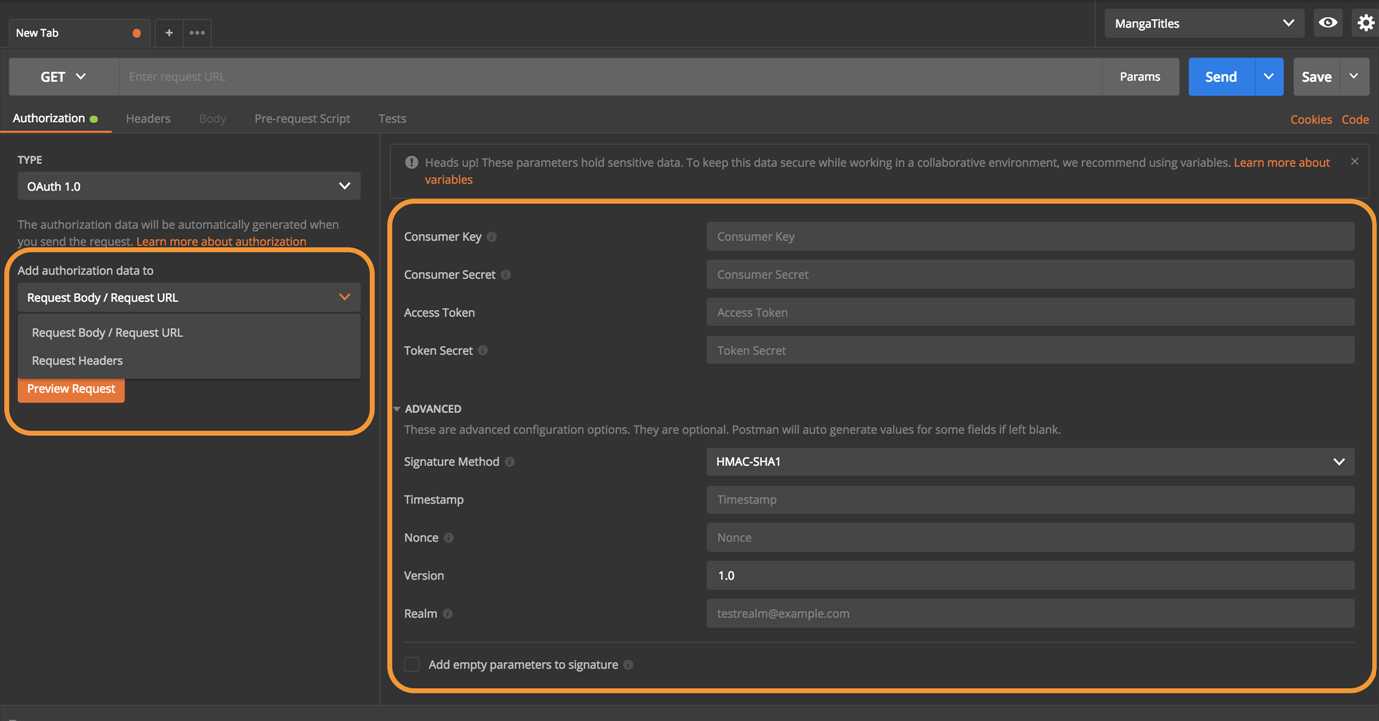
Task: Click Token Secret info icon
Action: point(483,351)
